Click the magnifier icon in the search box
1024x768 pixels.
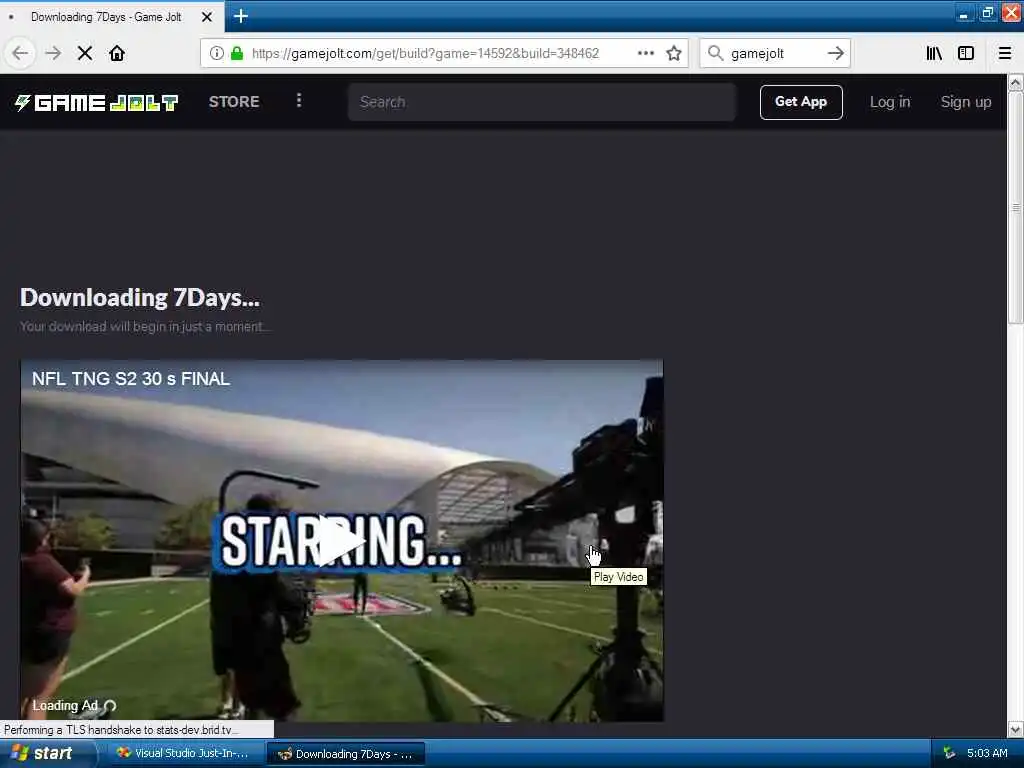[x=716, y=53]
